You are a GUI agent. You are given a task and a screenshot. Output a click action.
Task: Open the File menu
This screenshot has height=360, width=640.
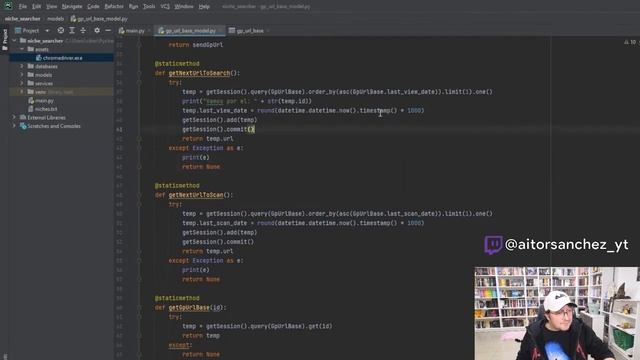click(22, 7)
